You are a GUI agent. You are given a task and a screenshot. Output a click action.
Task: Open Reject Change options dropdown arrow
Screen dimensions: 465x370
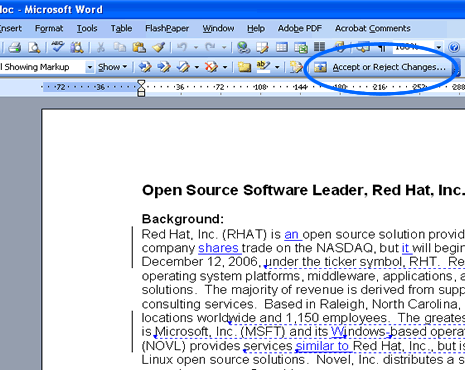225,67
